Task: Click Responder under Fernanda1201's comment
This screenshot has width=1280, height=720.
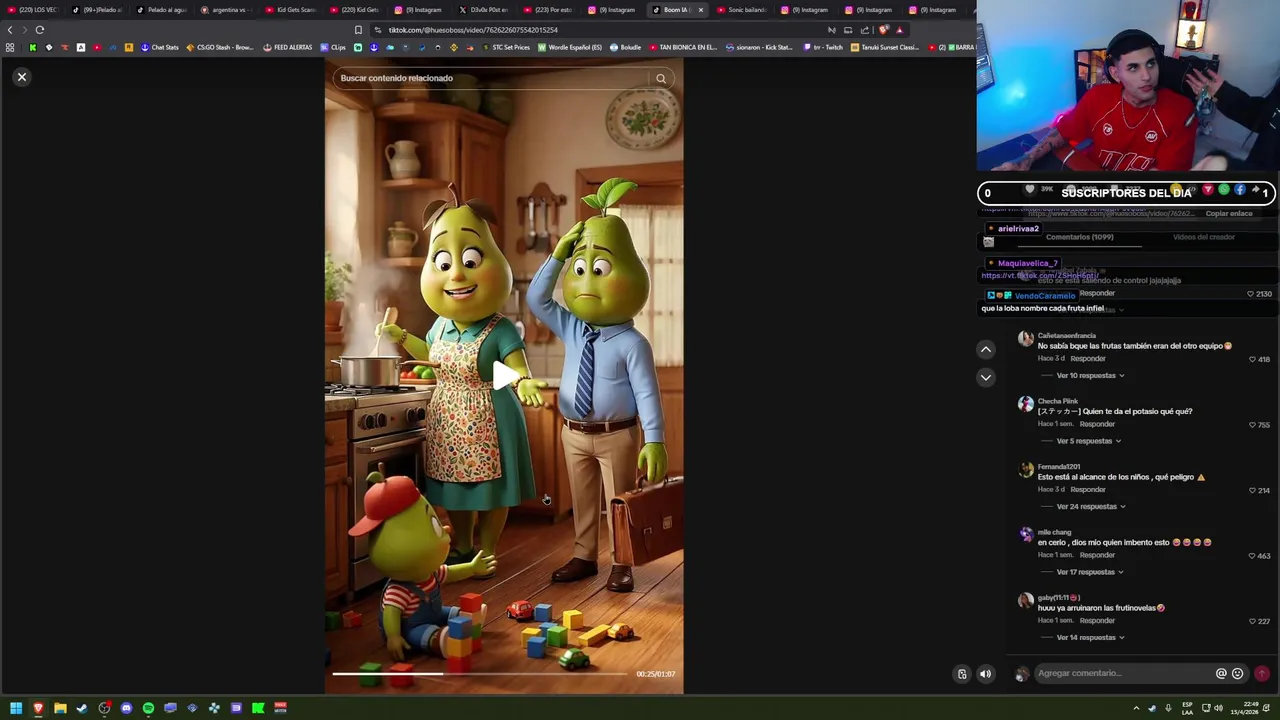Action: 1088,490
